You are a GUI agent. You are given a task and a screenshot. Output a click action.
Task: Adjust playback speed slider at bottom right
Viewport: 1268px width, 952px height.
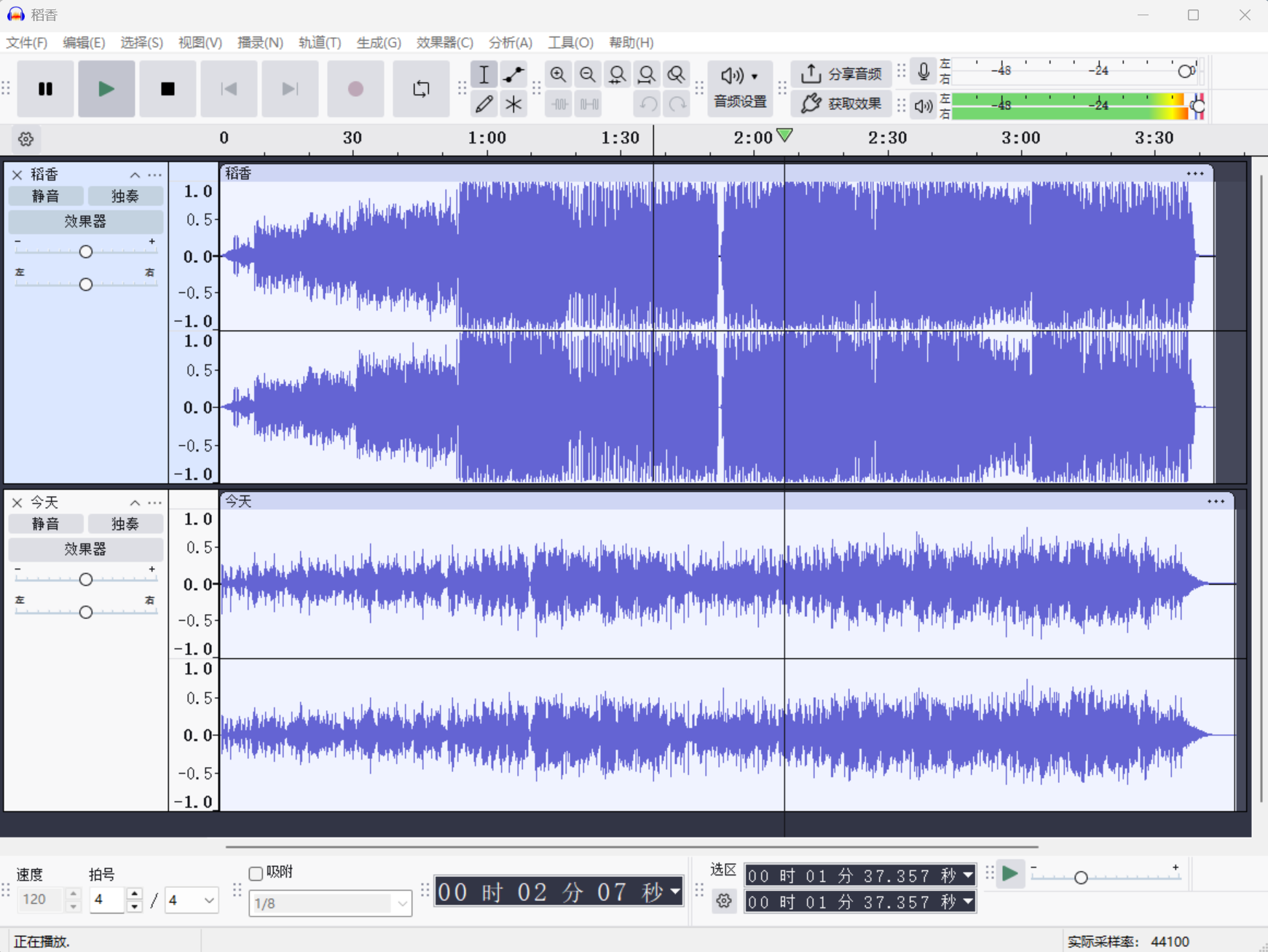tap(1081, 877)
